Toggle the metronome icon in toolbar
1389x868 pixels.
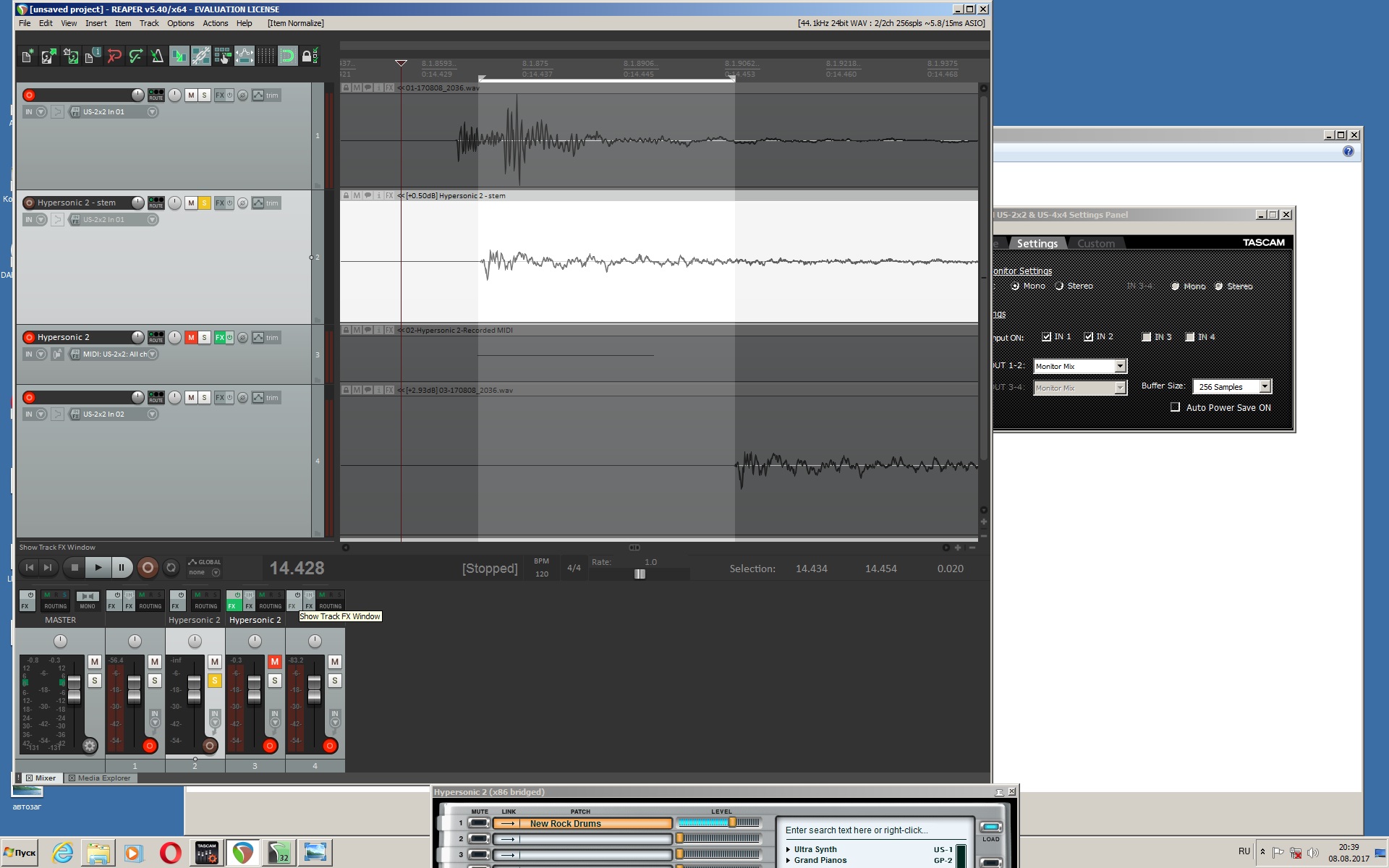(157, 56)
